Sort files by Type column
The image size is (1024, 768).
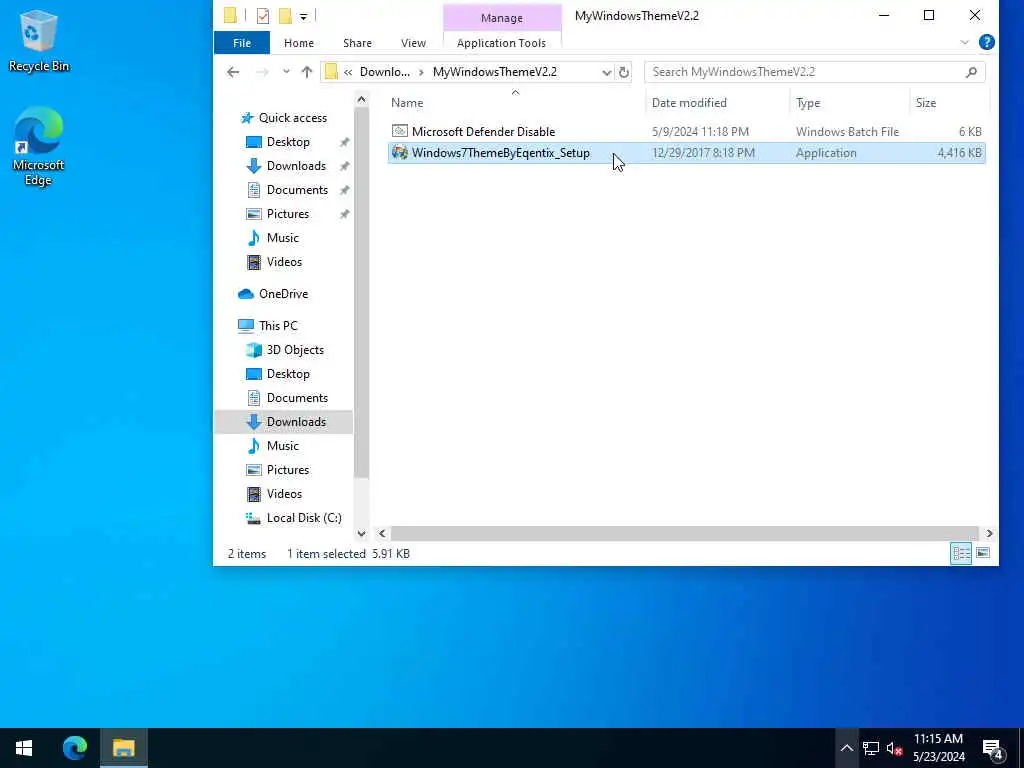click(x=808, y=103)
